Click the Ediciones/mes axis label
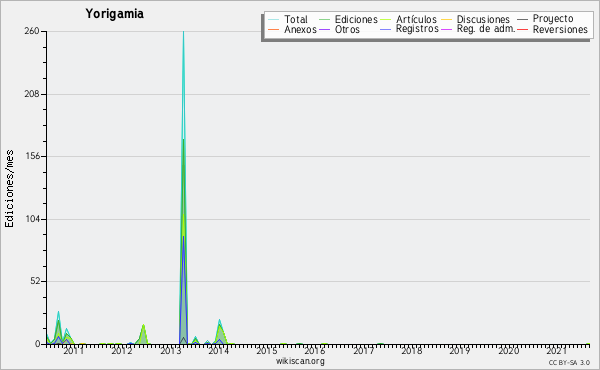The height and width of the screenshot is (370, 600). pos(9,189)
